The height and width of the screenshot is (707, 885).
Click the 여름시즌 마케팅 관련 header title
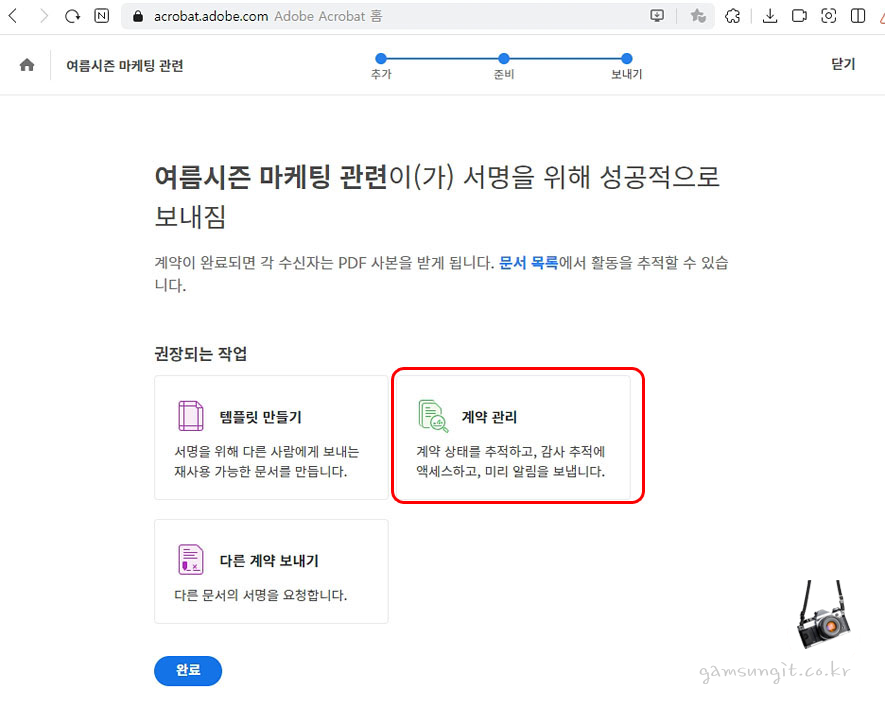[x=125, y=65]
